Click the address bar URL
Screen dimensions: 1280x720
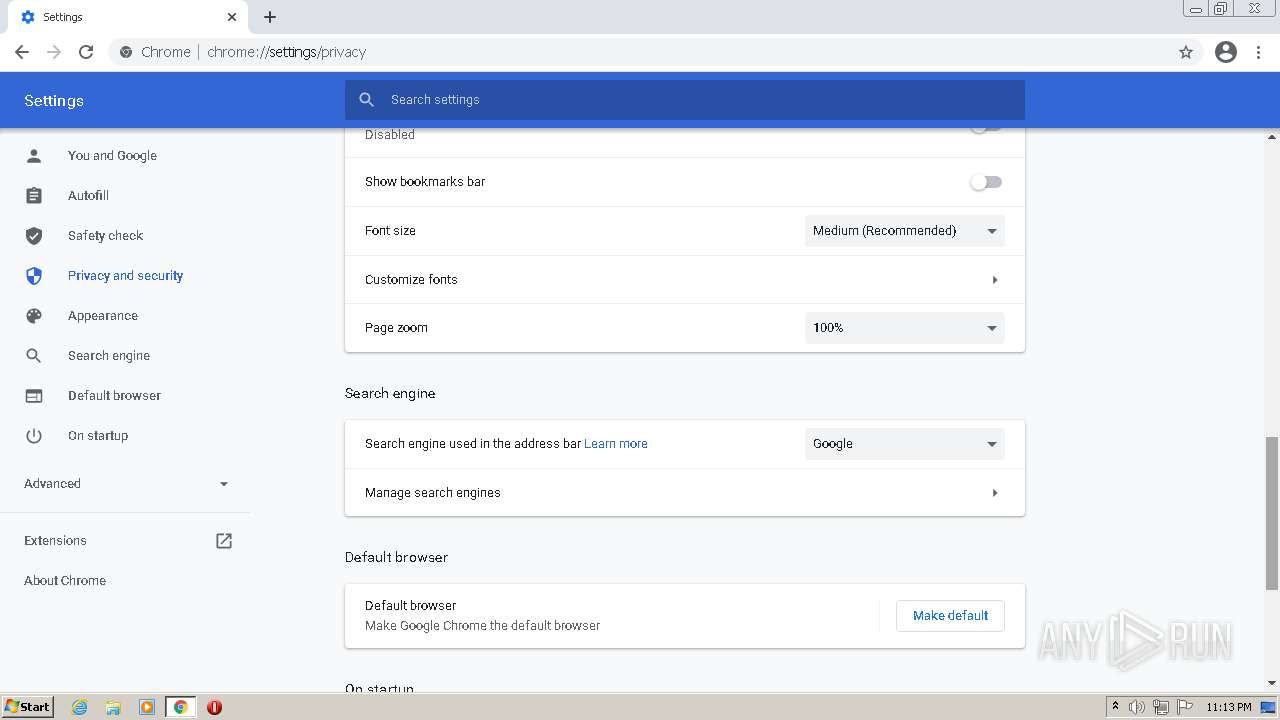coord(287,52)
